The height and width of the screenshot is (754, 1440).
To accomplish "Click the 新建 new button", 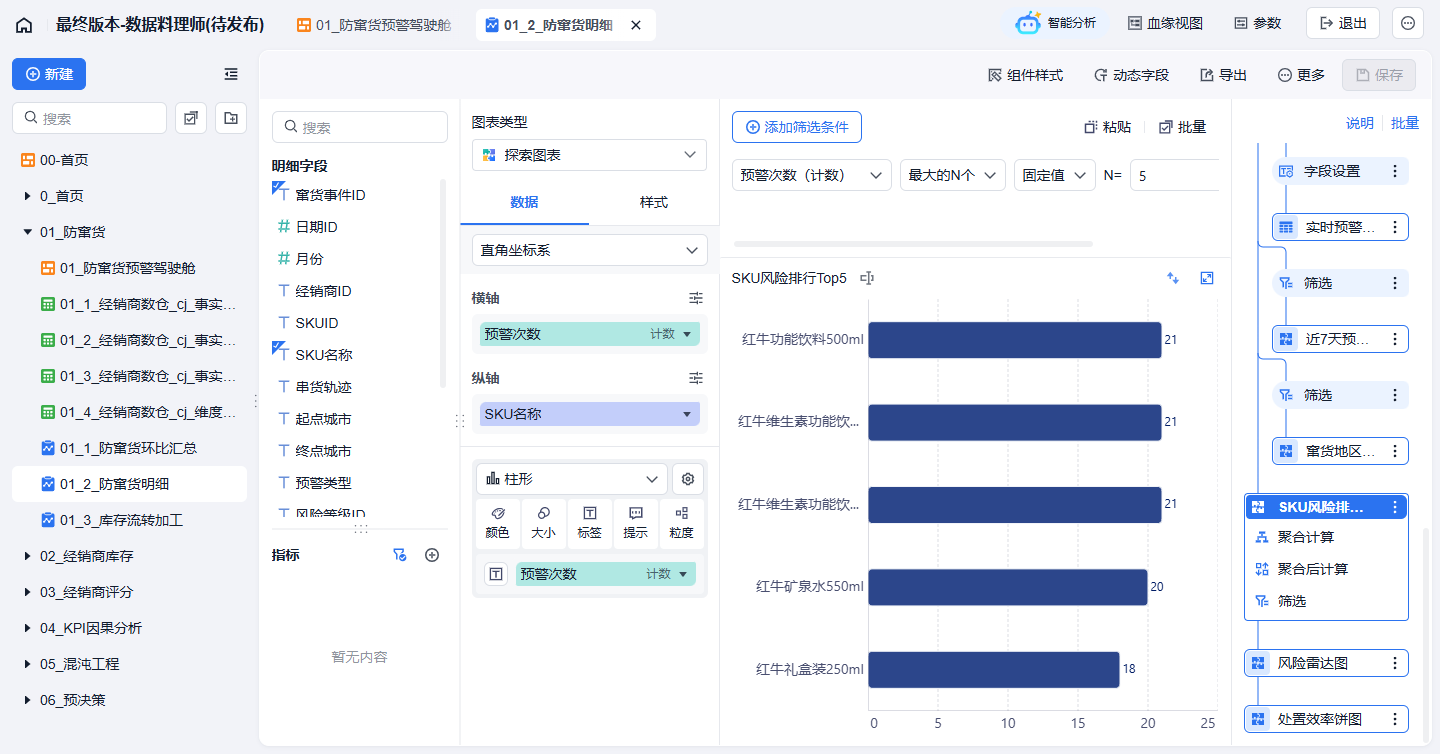I will pos(49,74).
